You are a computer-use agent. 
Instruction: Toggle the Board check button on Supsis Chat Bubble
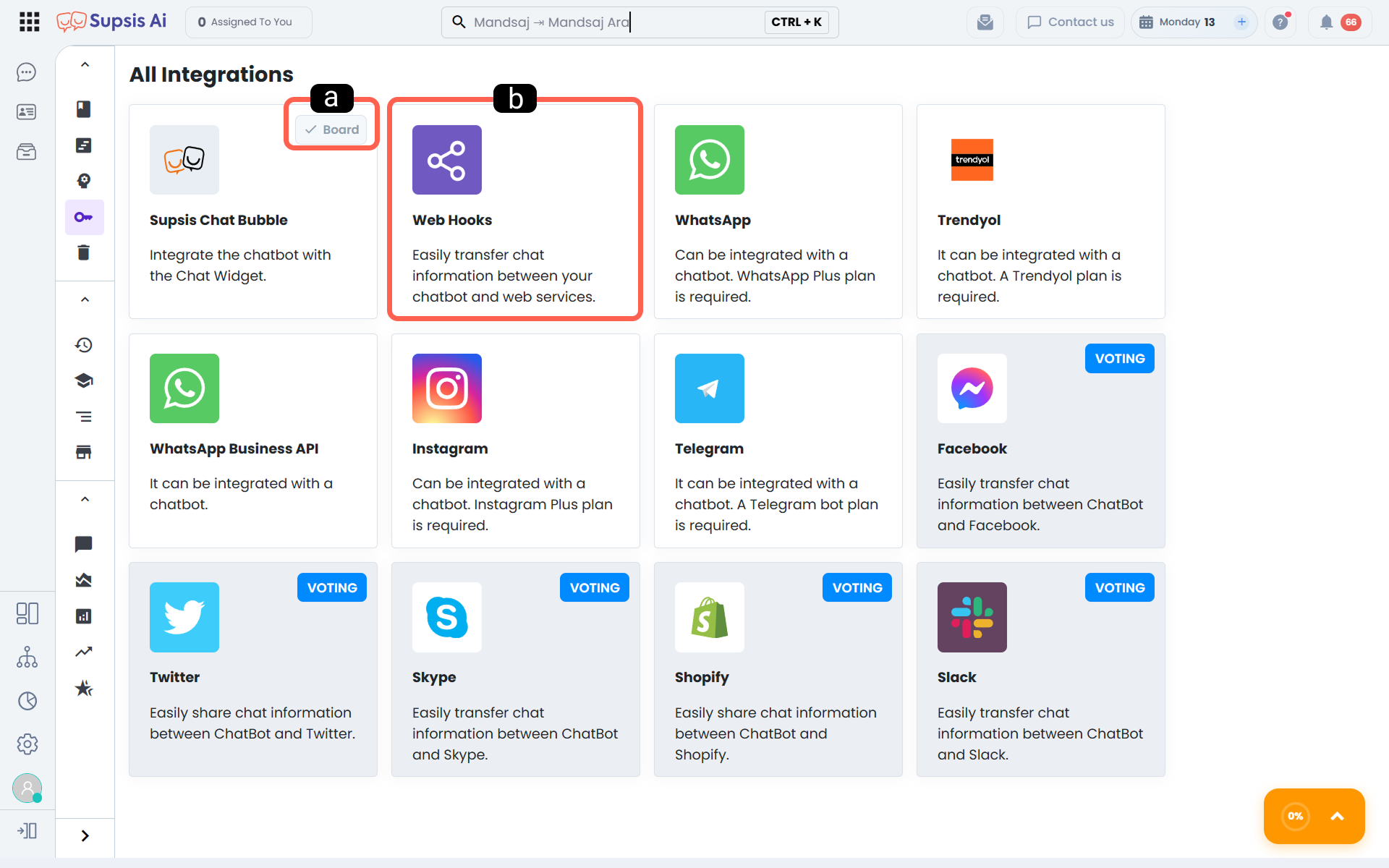coord(331,129)
